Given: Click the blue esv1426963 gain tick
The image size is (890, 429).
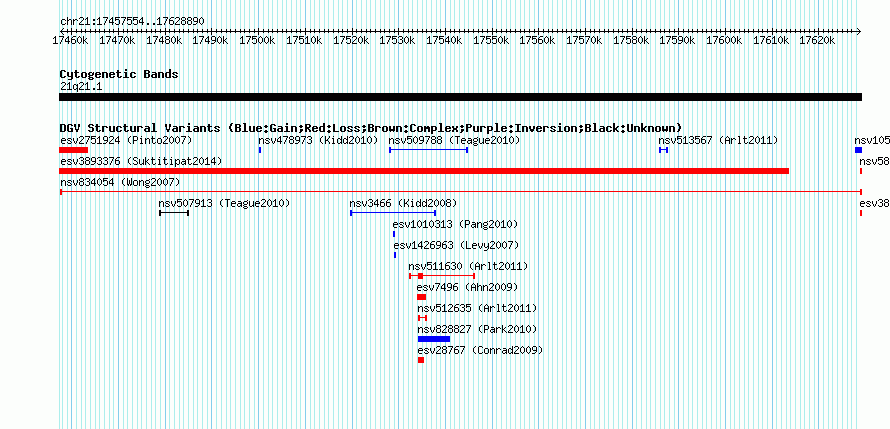Looking at the screenshot, I should tap(395, 255).
